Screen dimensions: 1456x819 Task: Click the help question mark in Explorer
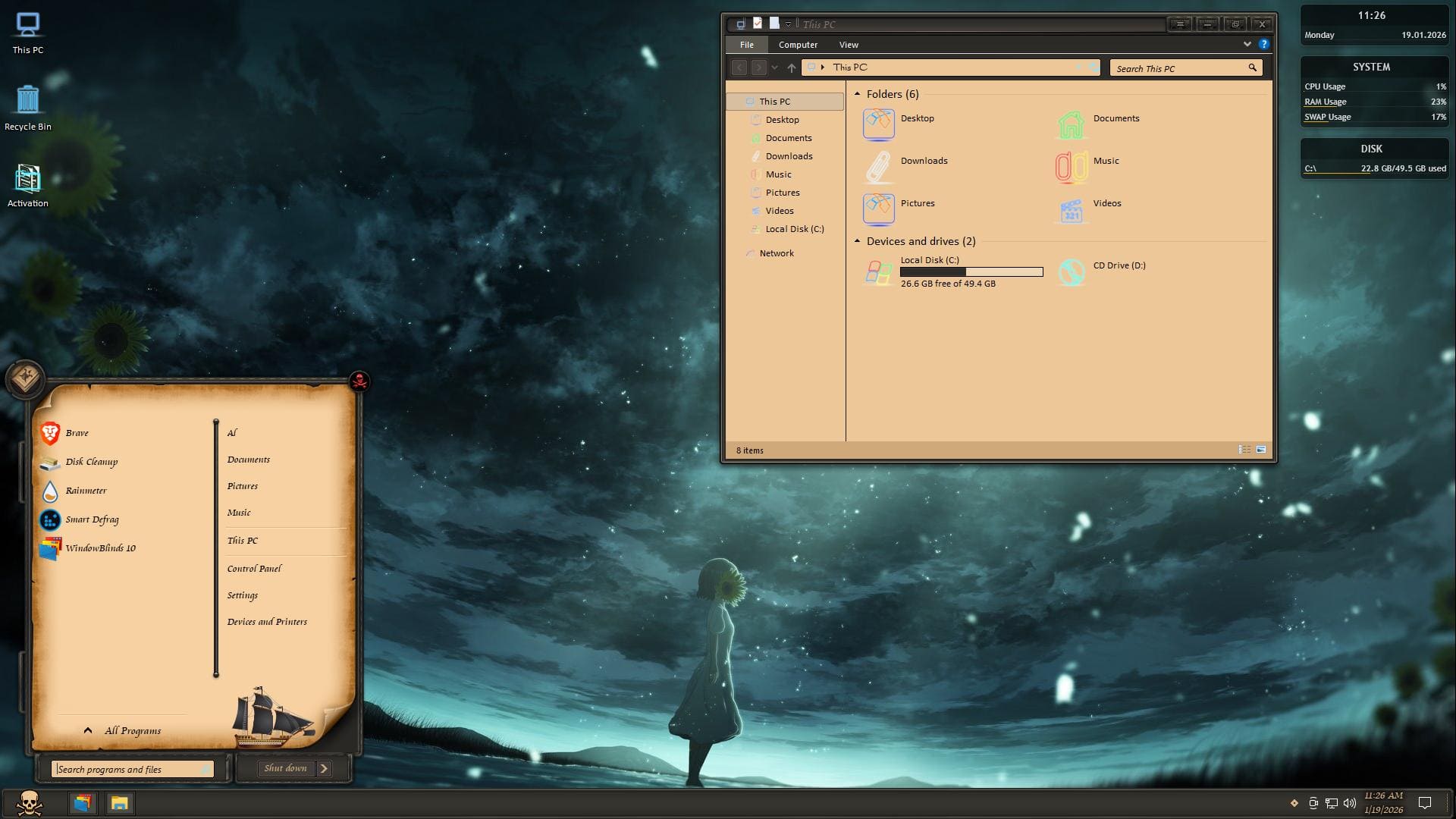pyautogui.click(x=1263, y=44)
